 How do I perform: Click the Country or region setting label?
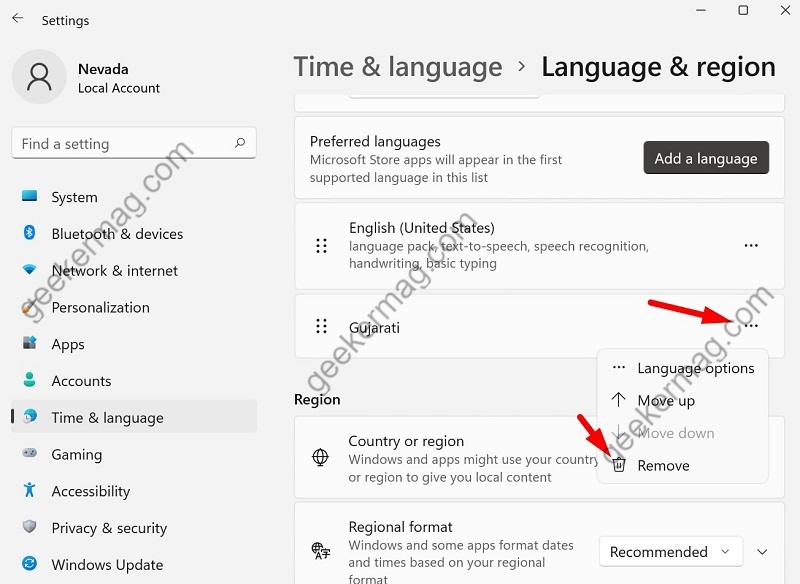click(406, 441)
